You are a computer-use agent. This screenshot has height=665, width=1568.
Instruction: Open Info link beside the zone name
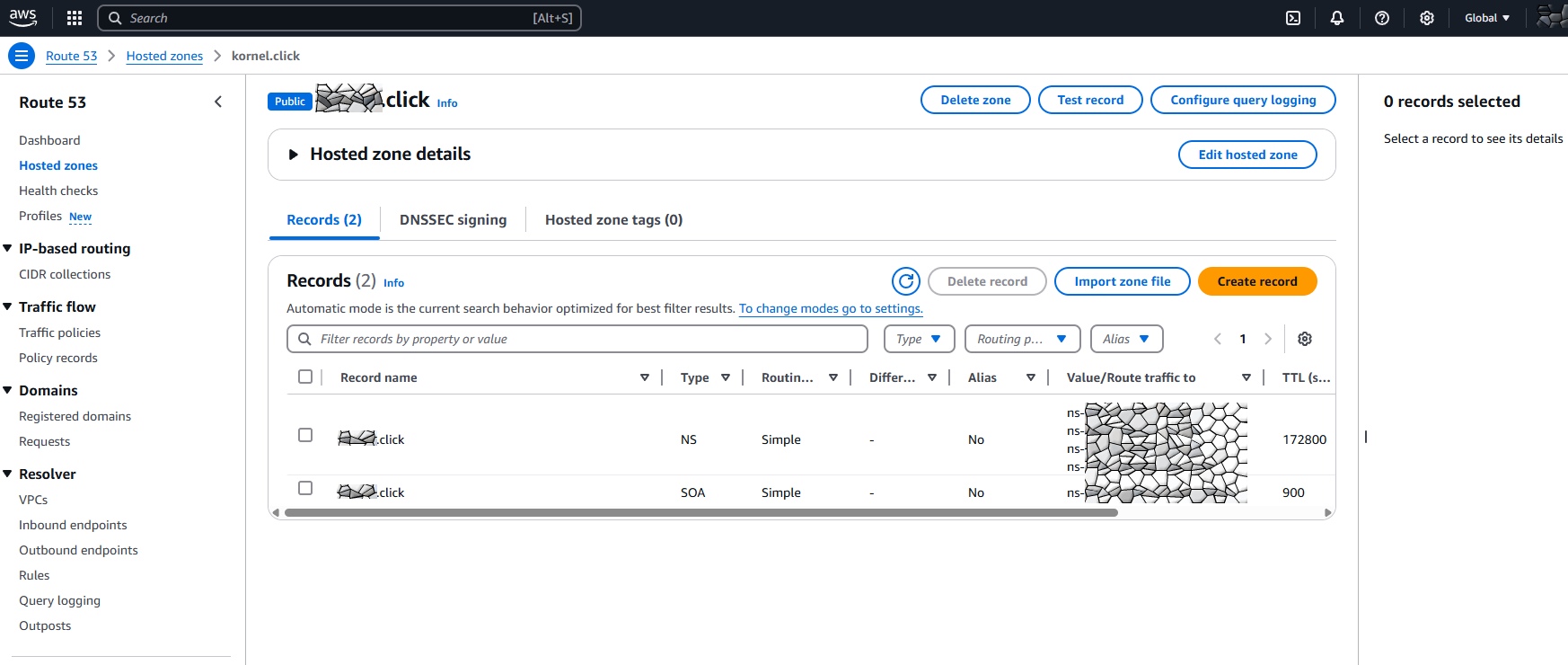click(x=447, y=103)
